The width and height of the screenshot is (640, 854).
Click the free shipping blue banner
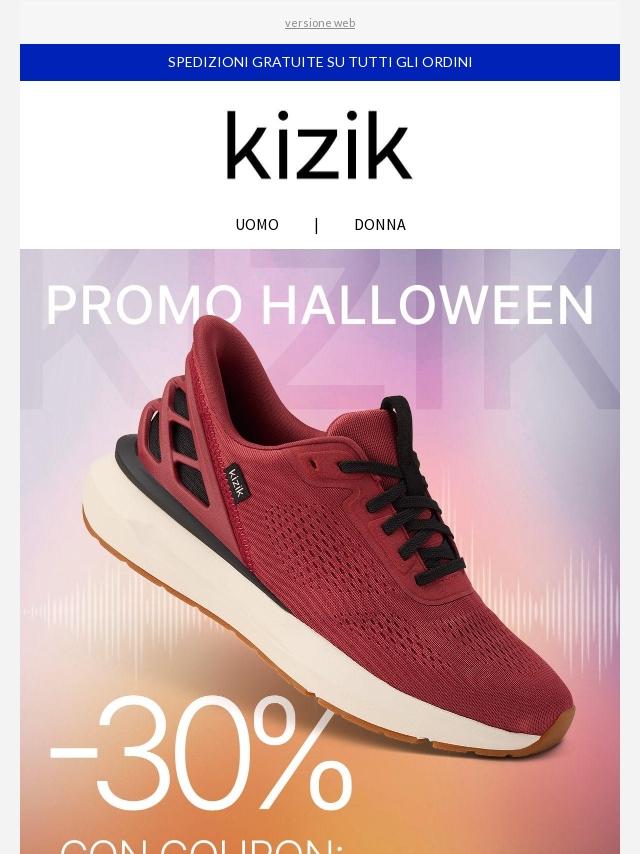pos(320,62)
